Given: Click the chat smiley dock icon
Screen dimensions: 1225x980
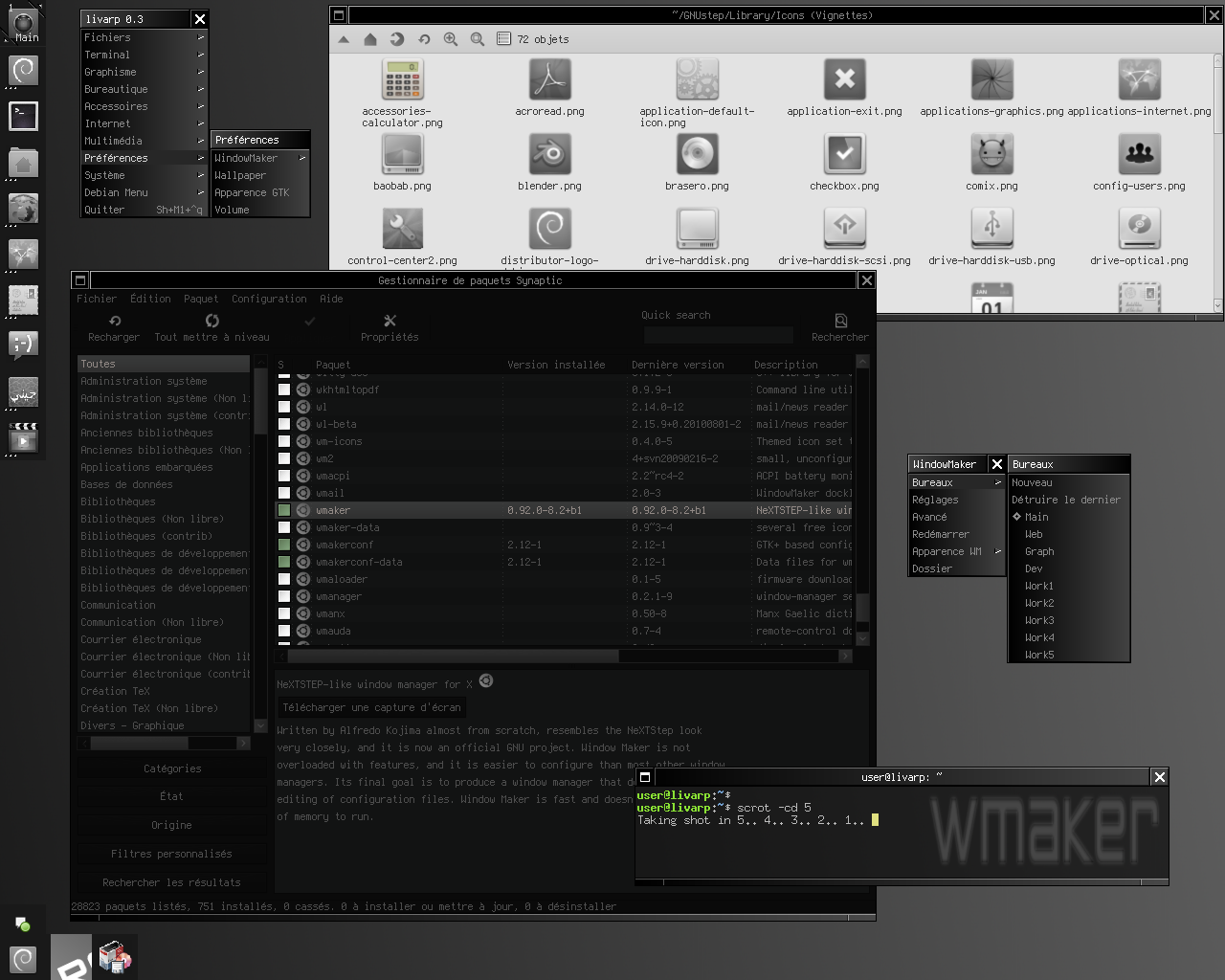Looking at the screenshot, I should point(23,345).
